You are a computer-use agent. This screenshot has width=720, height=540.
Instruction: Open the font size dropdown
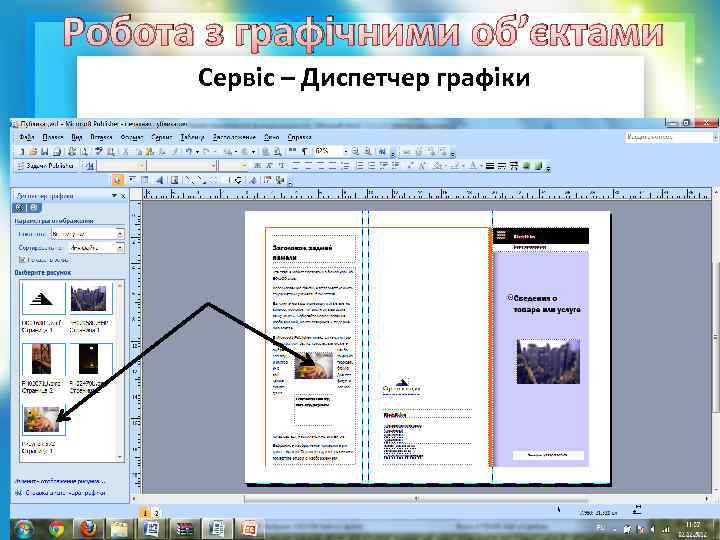click(244, 166)
